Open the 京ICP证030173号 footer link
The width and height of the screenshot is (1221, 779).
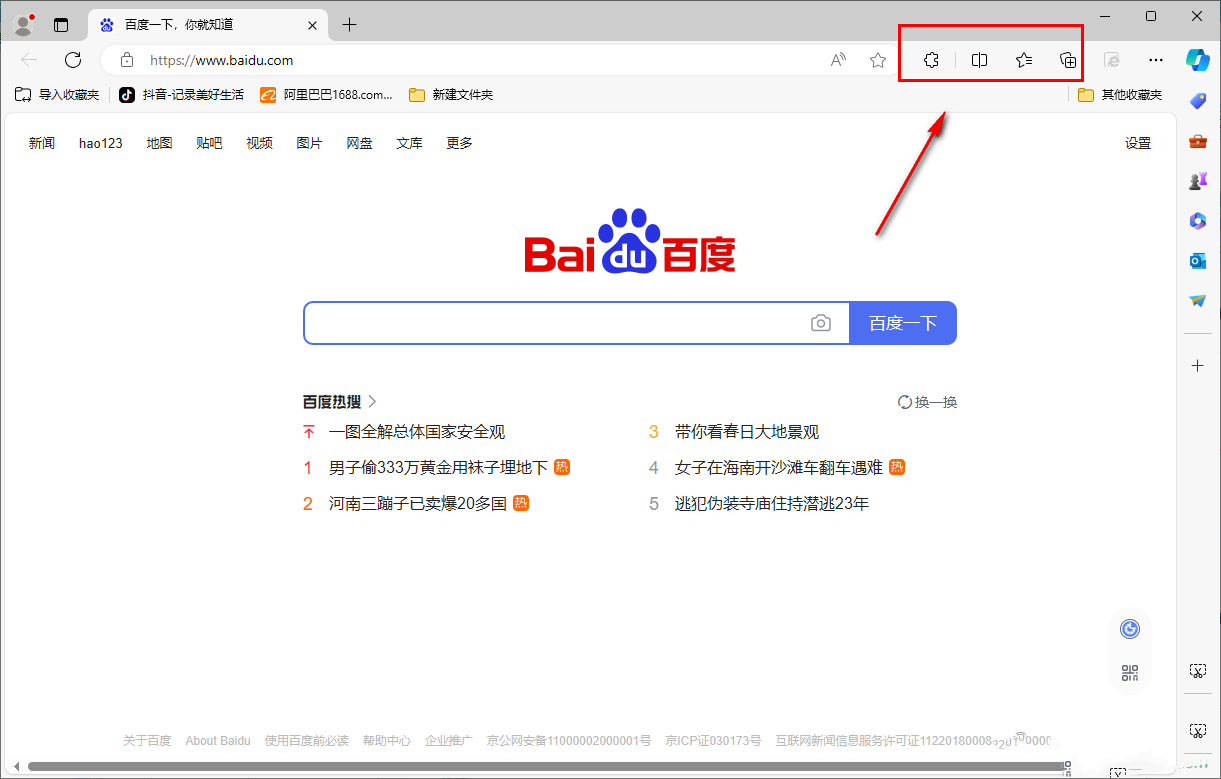(x=712, y=741)
